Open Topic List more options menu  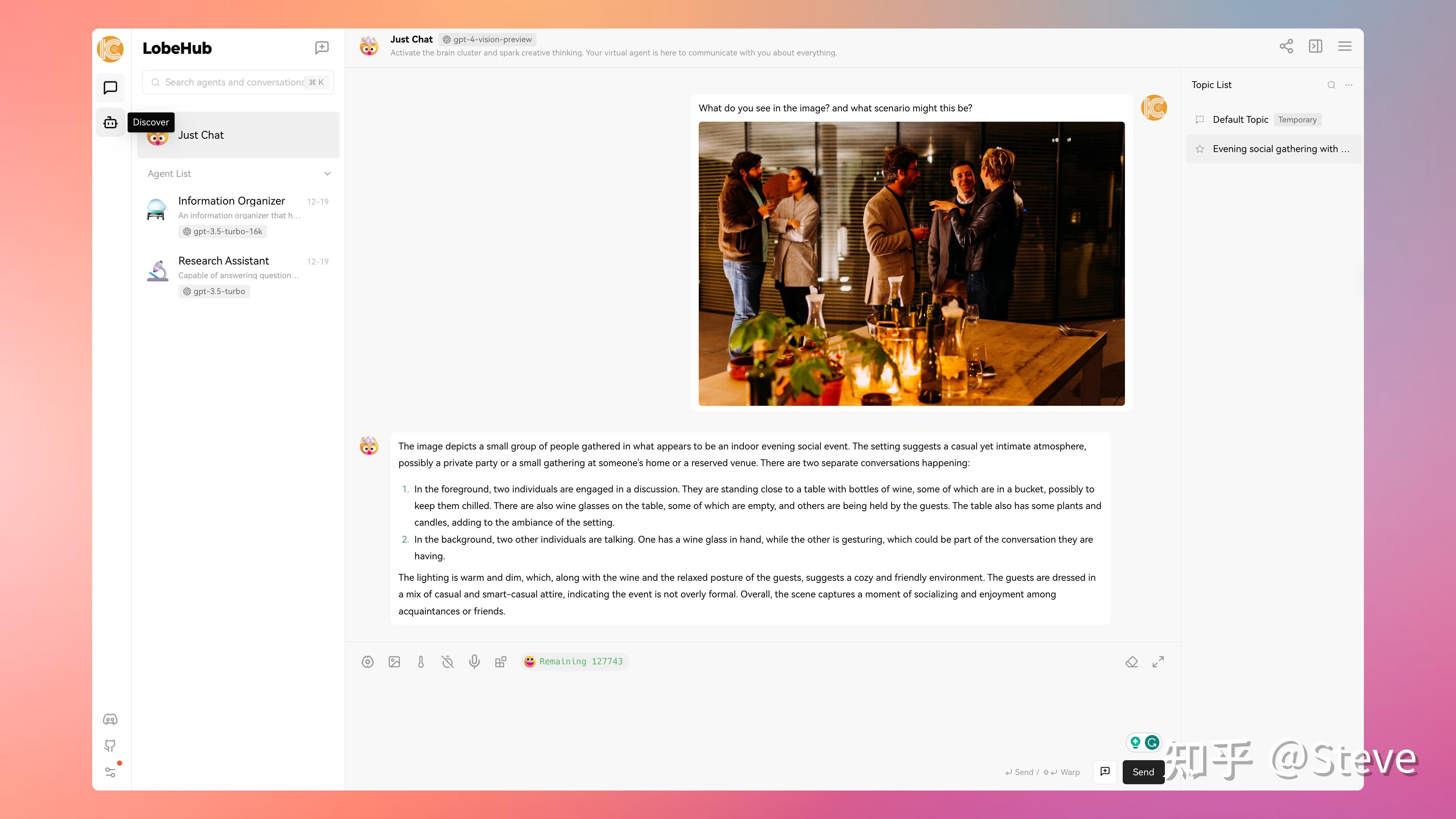tap(1349, 85)
